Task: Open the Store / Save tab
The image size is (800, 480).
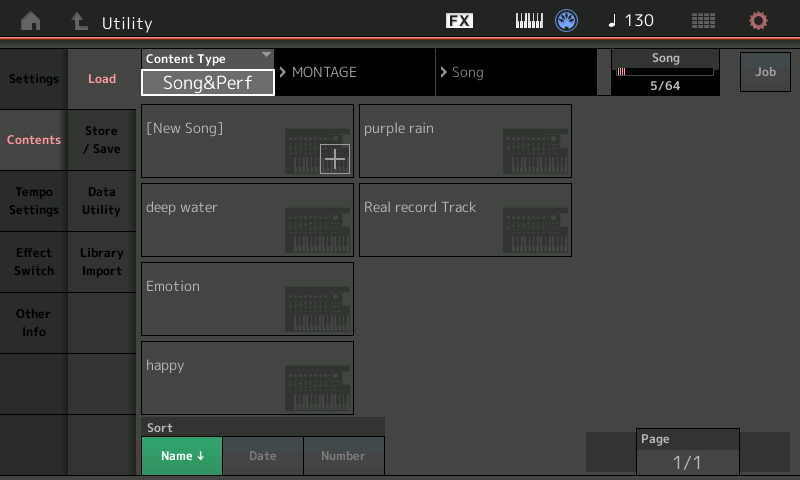Action: click(102, 140)
